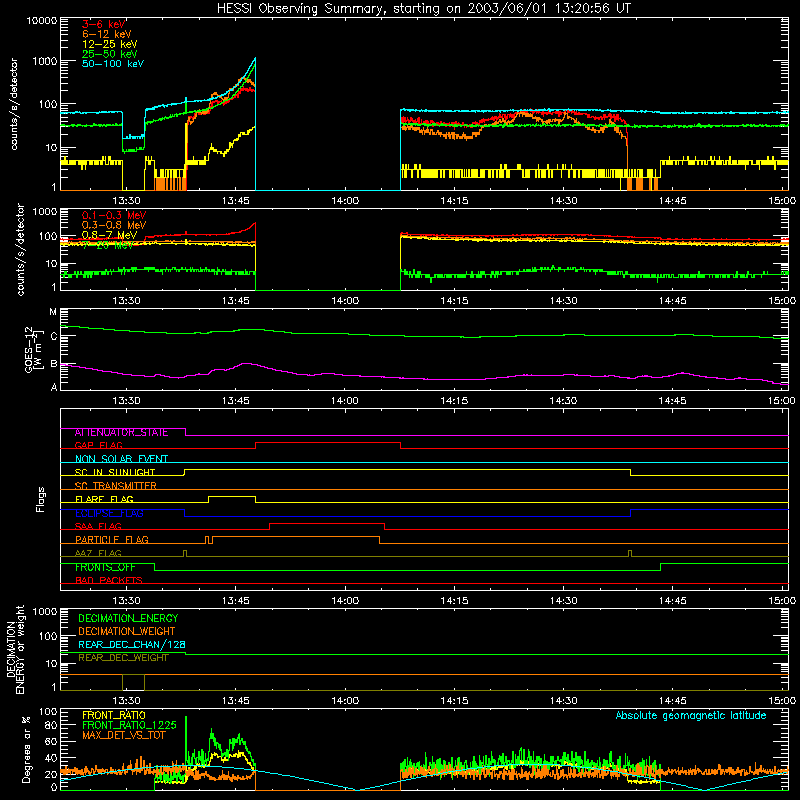The height and width of the screenshot is (800, 800).
Task: Select the SAA_FLAG label
Action: 98,526
